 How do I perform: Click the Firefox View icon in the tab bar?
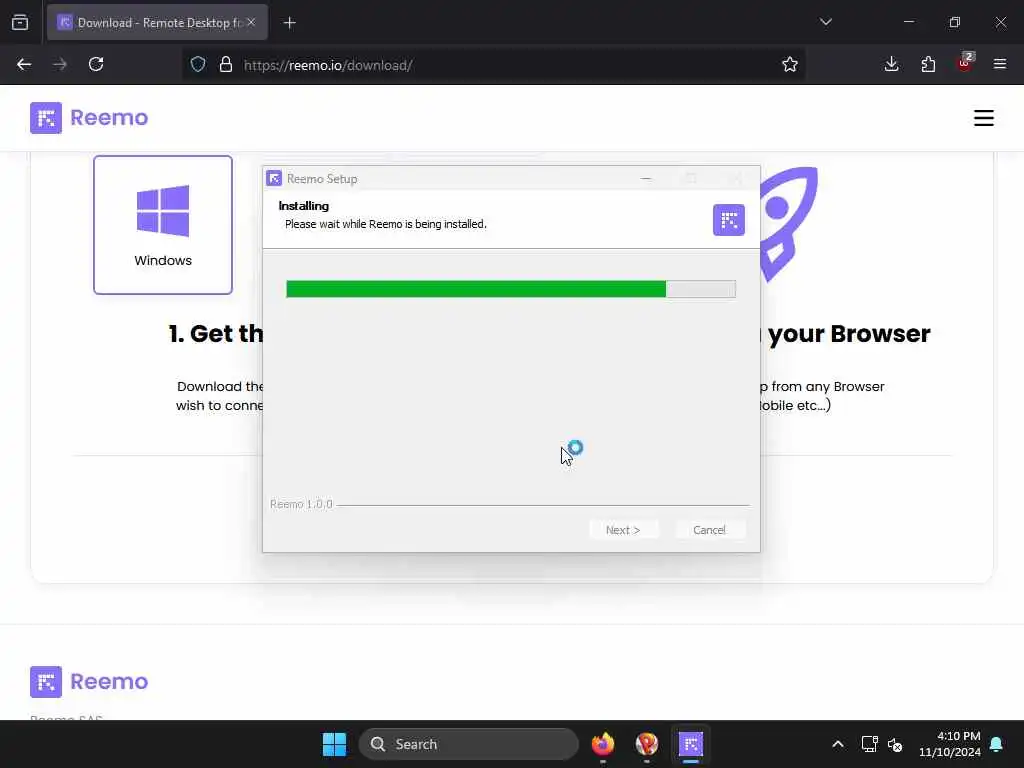(x=20, y=22)
